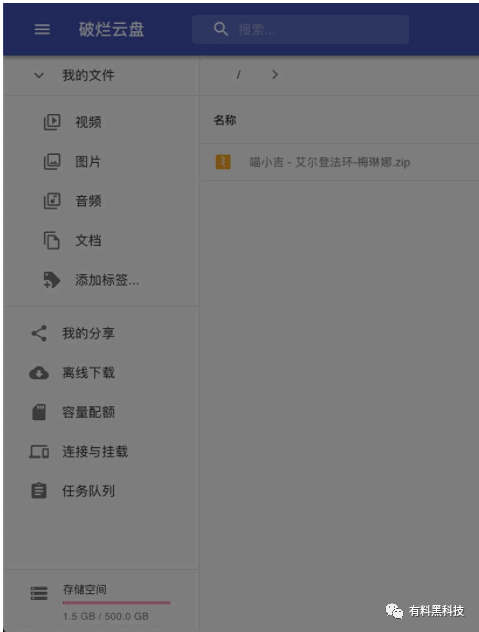Click the 离线下载 cloud download icon
Screen dimensions: 479x632
[39, 373]
